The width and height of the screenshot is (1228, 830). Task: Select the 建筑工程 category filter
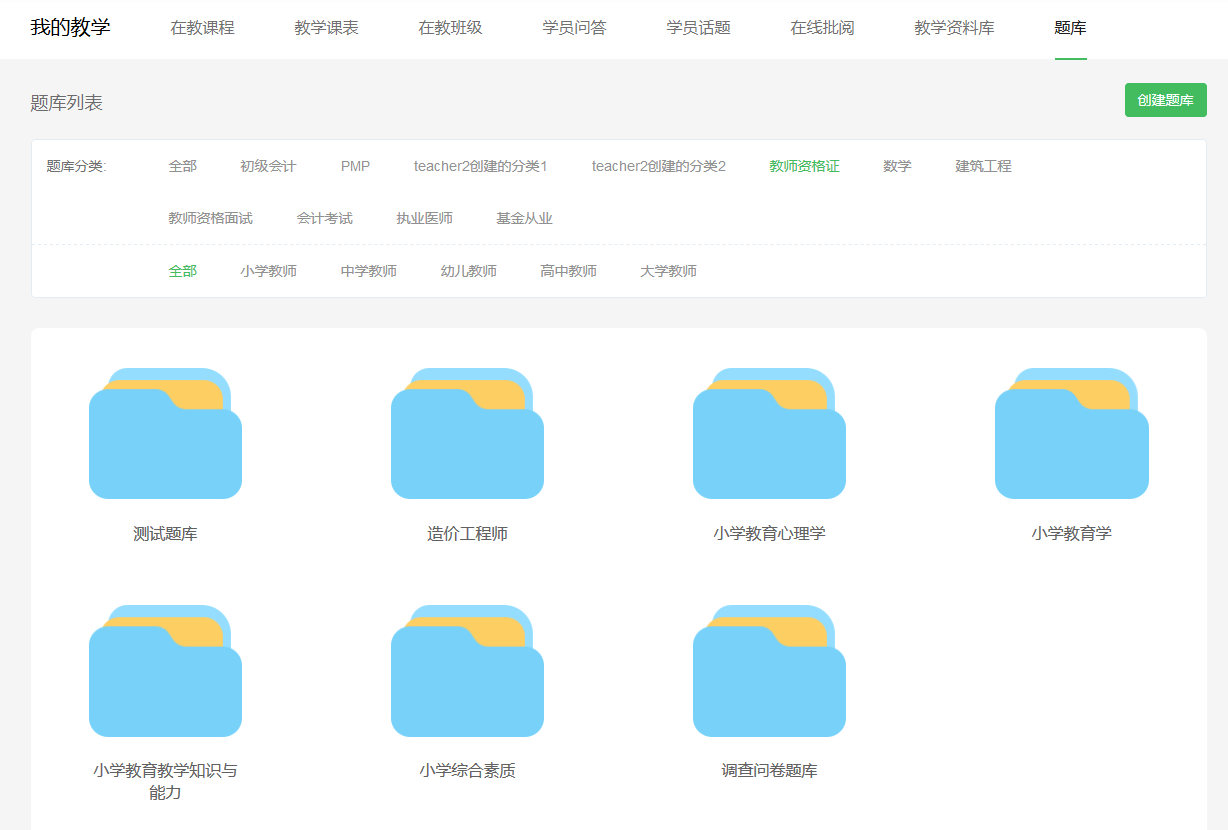point(983,166)
